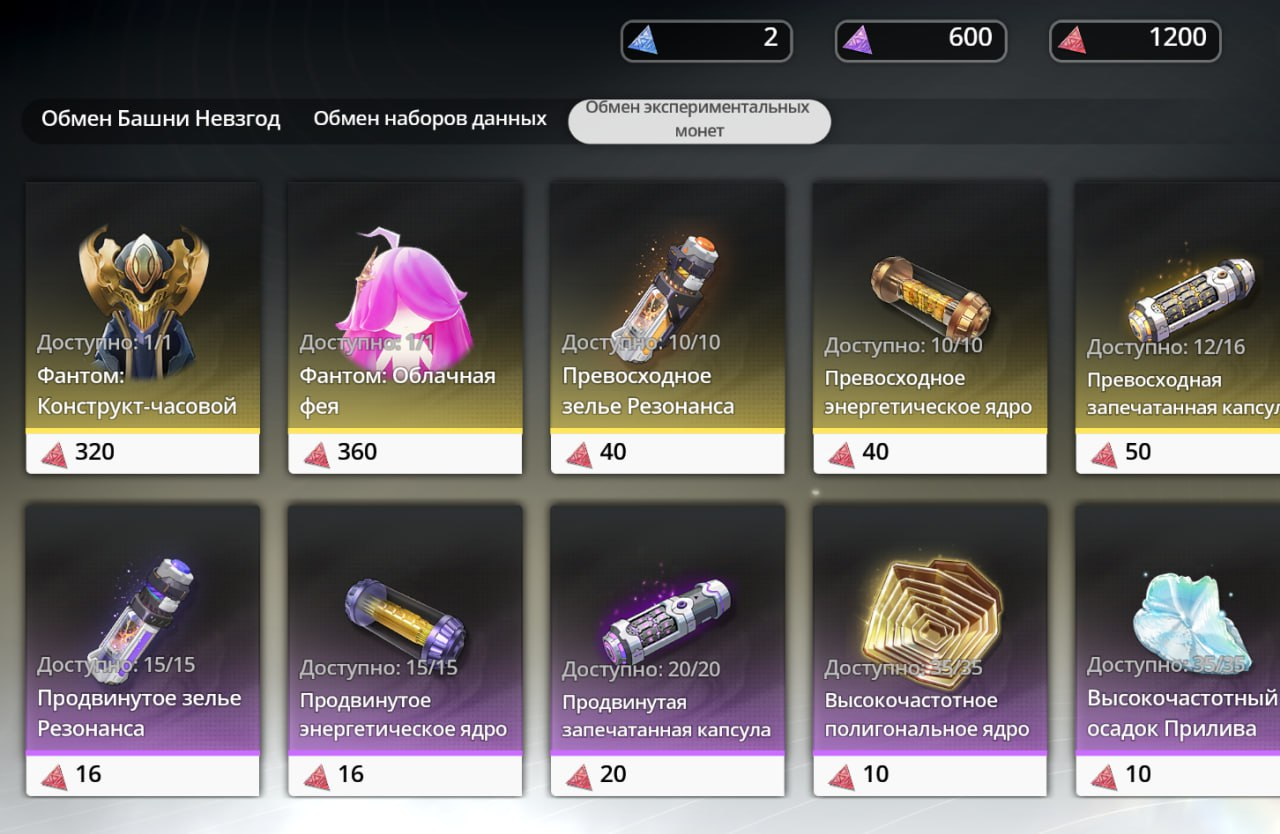The width and height of the screenshot is (1280, 834).
Task: Click the blue currency counter showing 2
Action: (x=706, y=41)
